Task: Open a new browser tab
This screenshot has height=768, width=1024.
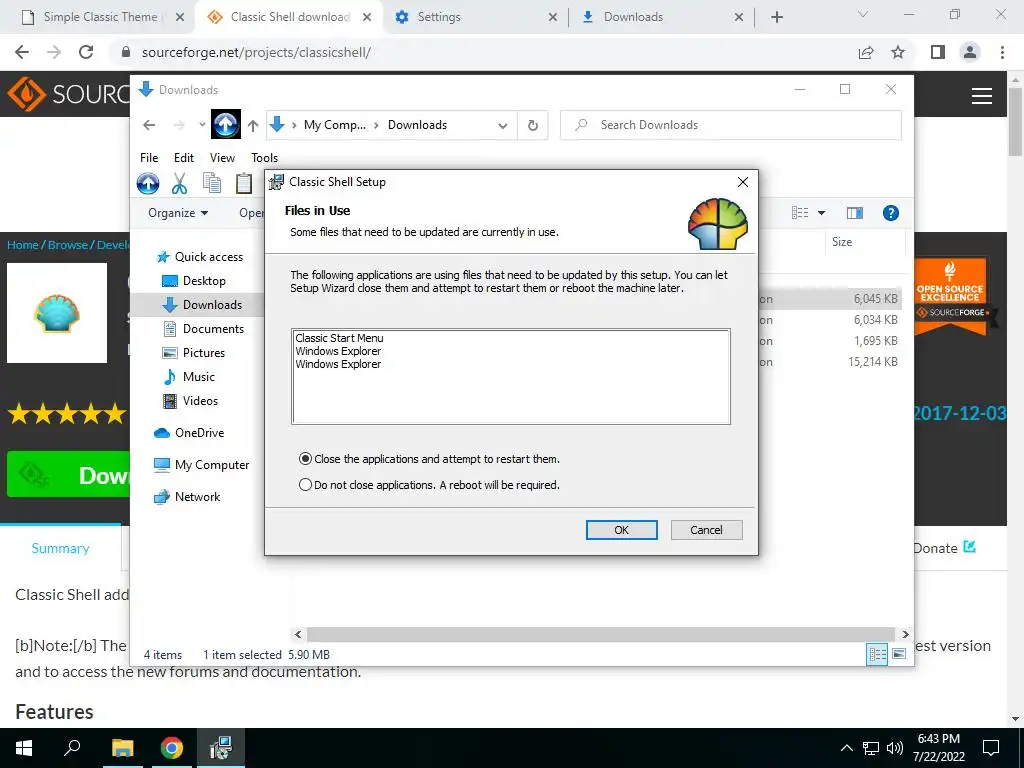Action: point(776,17)
